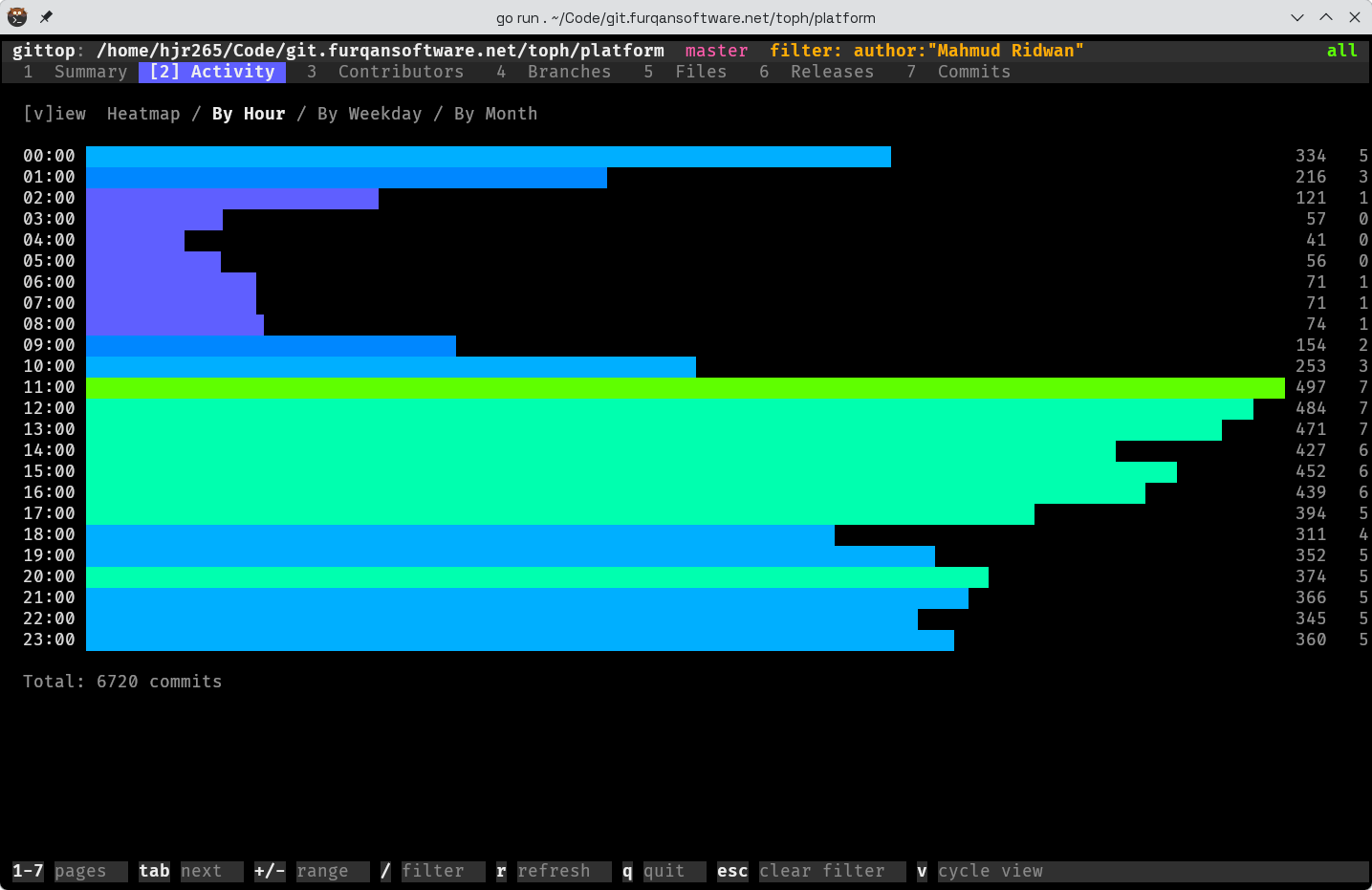View the Branches tab
The image size is (1372, 890).
(x=569, y=72)
